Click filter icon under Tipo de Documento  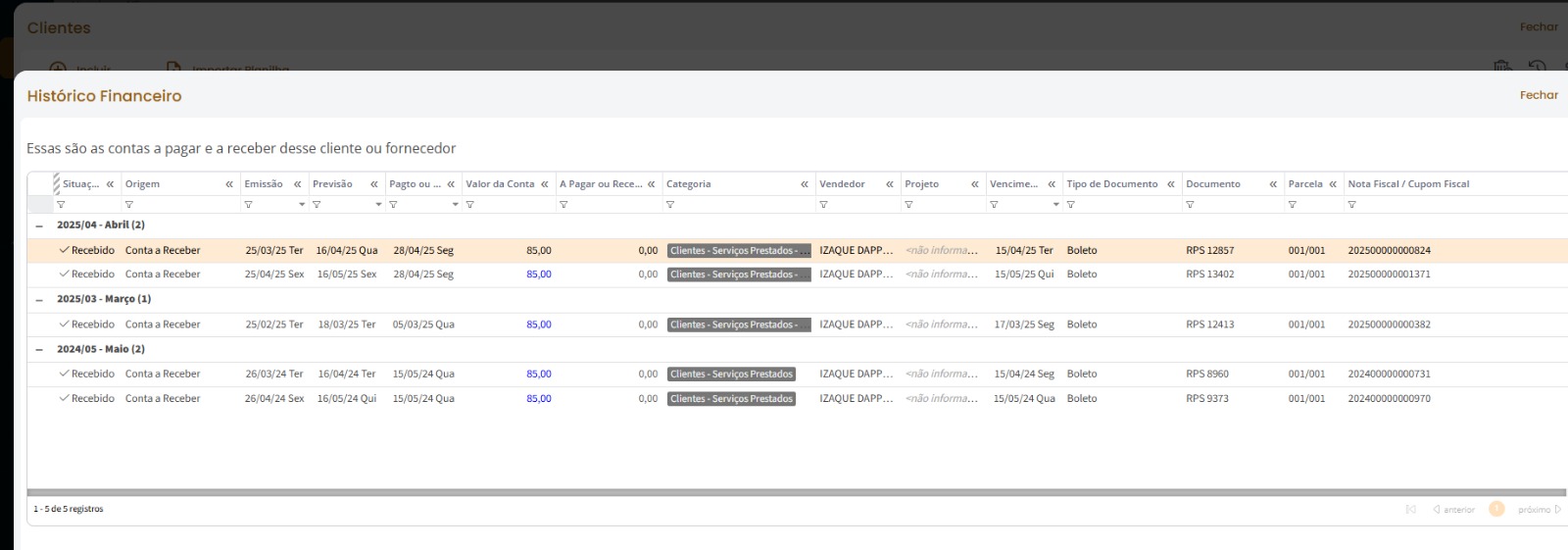(x=1071, y=205)
